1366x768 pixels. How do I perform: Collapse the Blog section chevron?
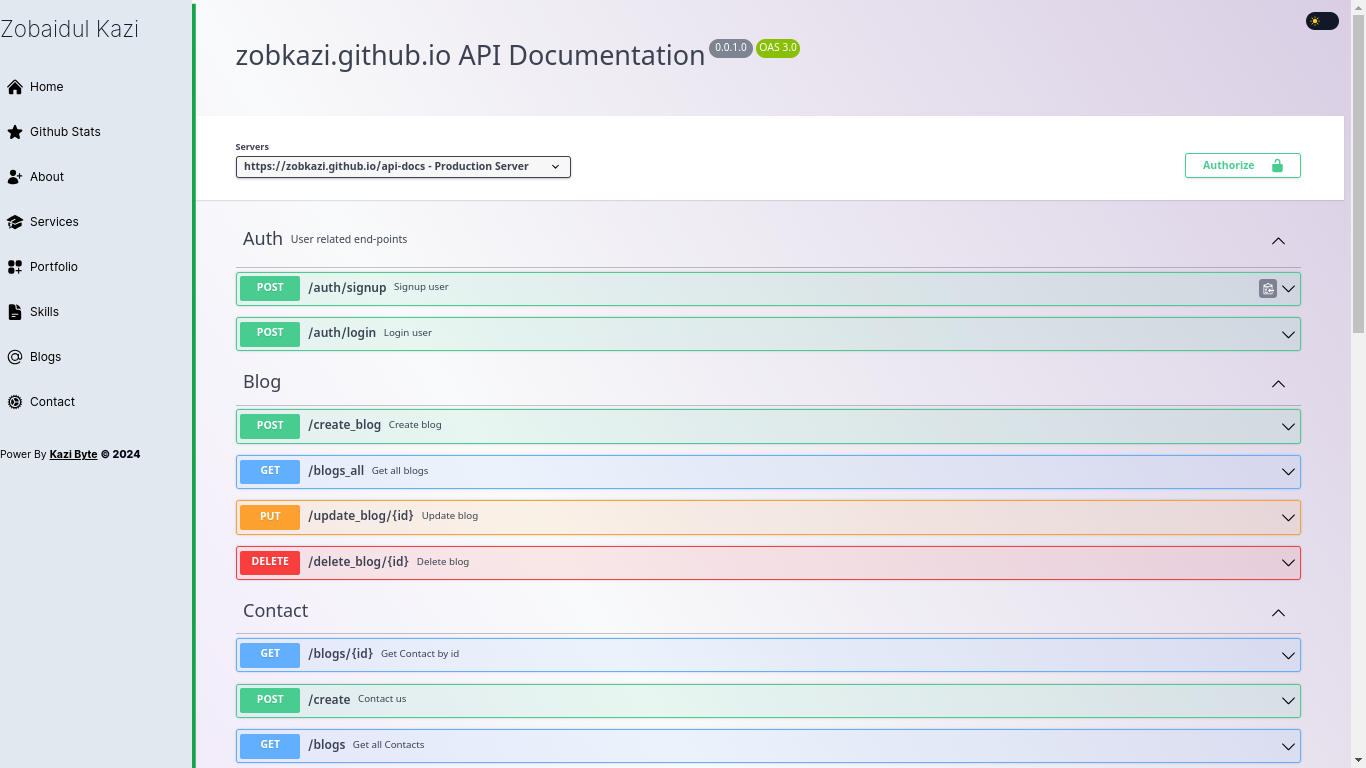(1278, 384)
